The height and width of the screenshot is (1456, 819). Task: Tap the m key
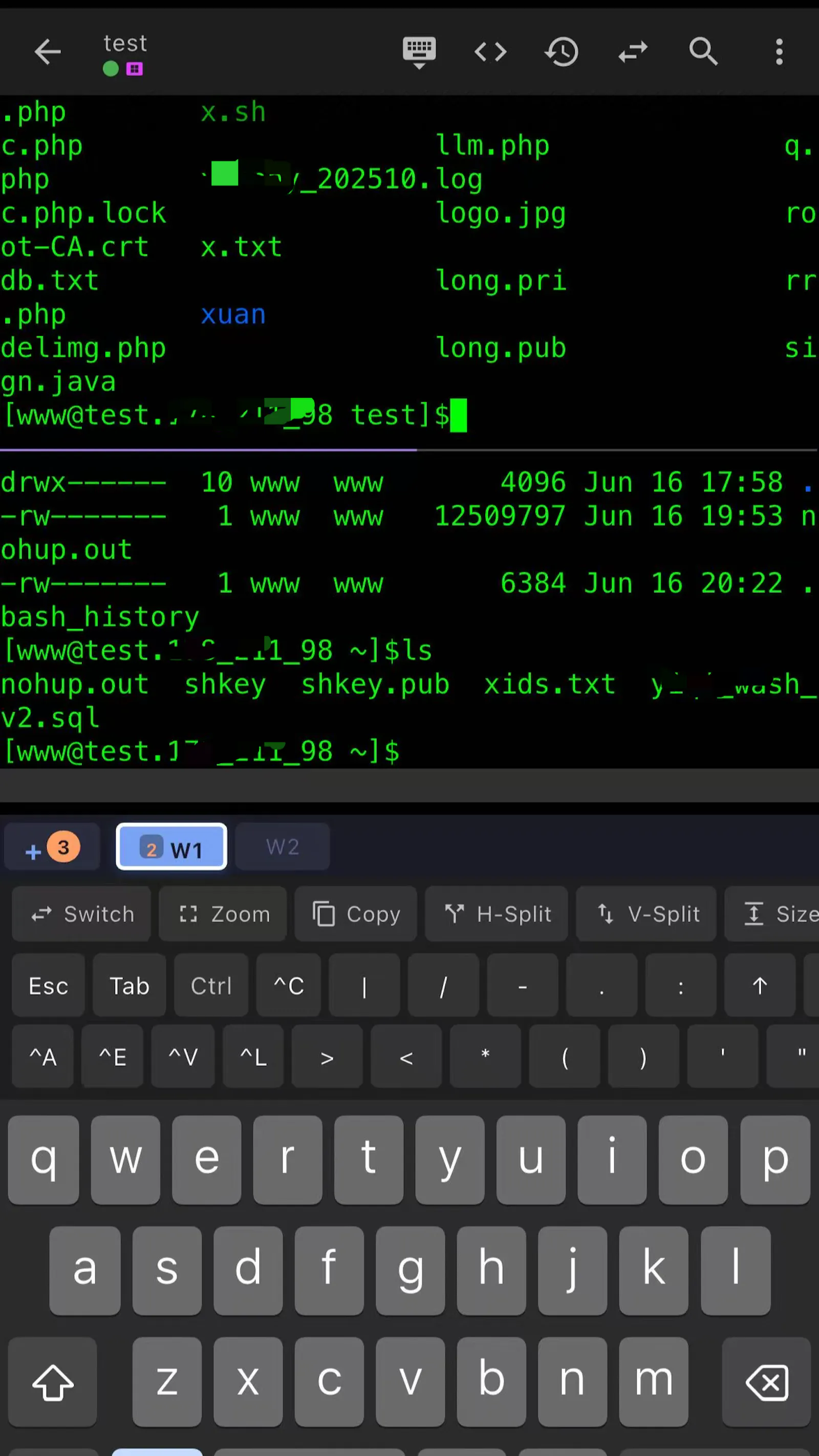[653, 1382]
